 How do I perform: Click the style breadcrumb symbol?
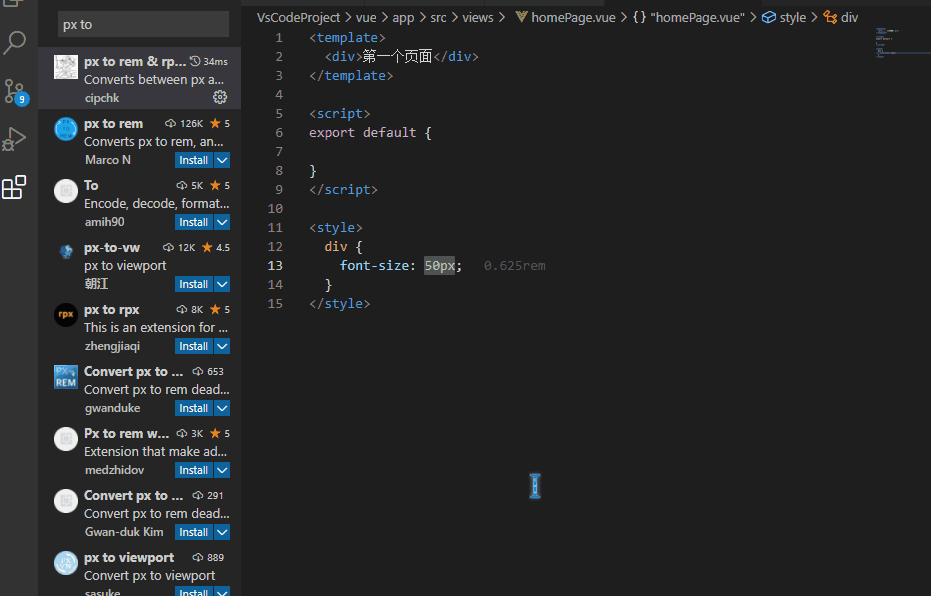(x=792, y=18)
